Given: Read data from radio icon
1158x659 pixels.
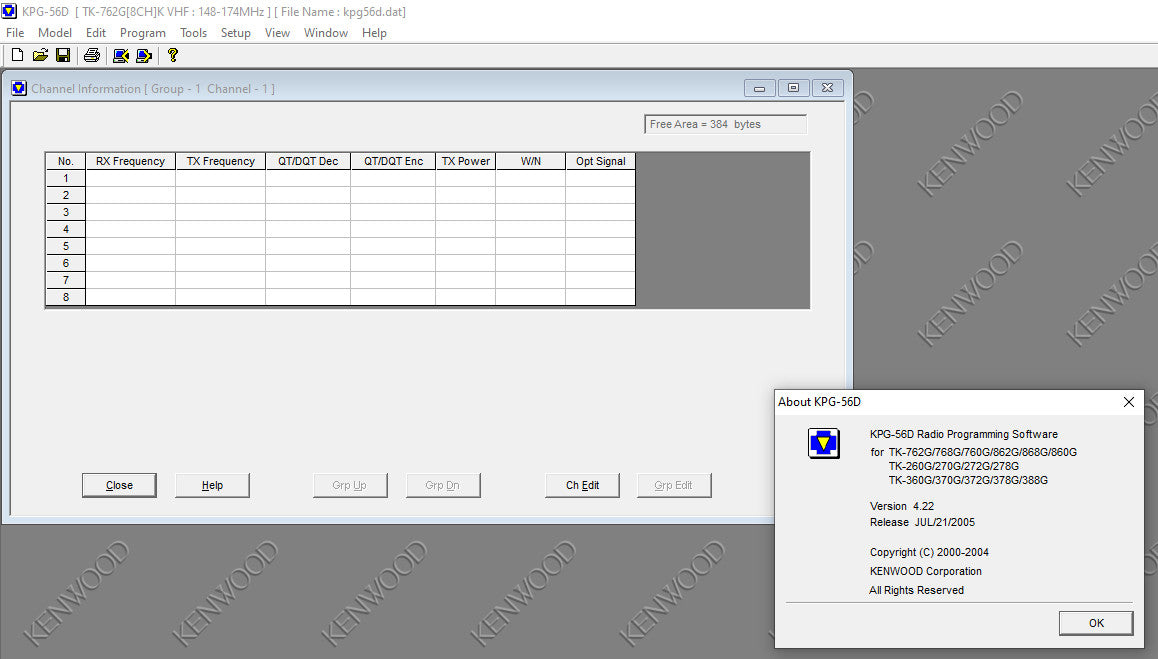Looking at the screenshot, I should 120,55.
